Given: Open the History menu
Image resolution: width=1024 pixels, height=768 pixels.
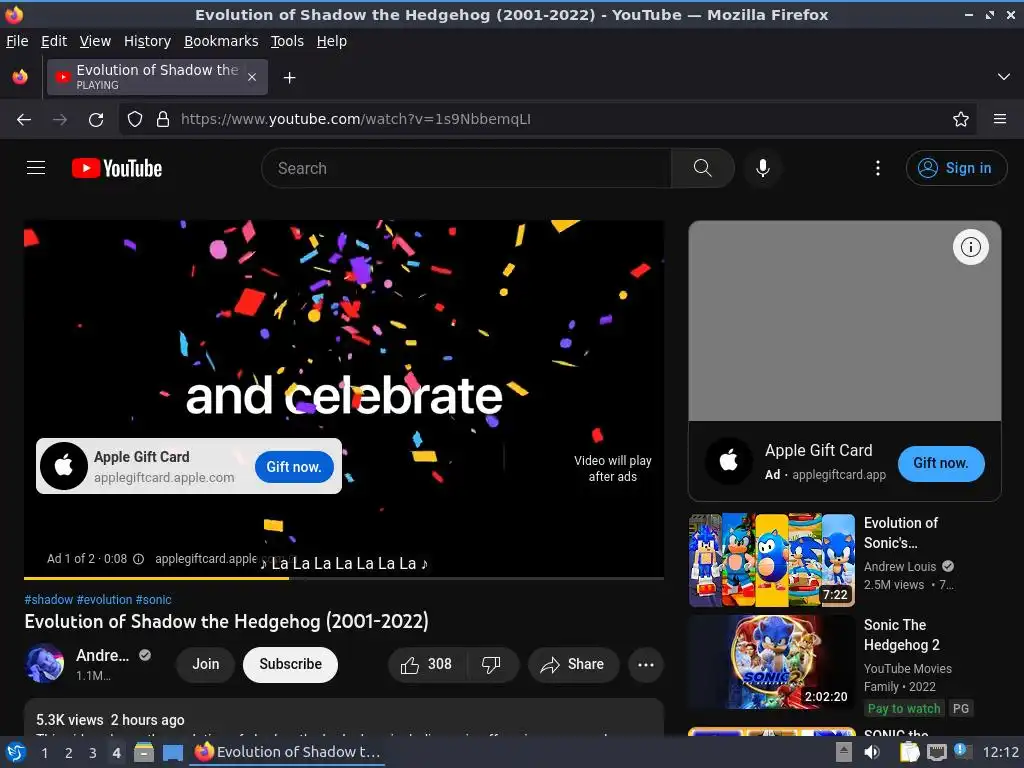Looking at the screenshot, I should 148,41.
